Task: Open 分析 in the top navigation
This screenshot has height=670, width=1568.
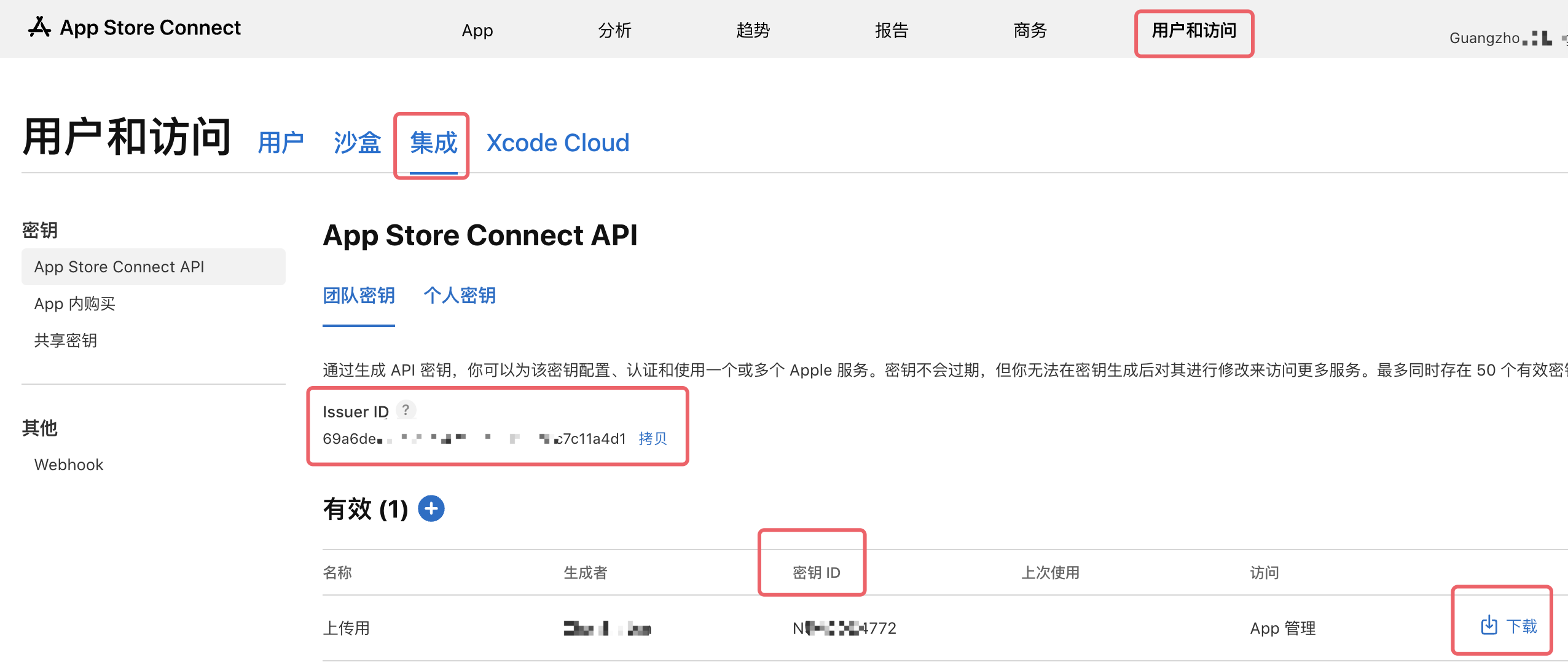Action: (615, 31)
